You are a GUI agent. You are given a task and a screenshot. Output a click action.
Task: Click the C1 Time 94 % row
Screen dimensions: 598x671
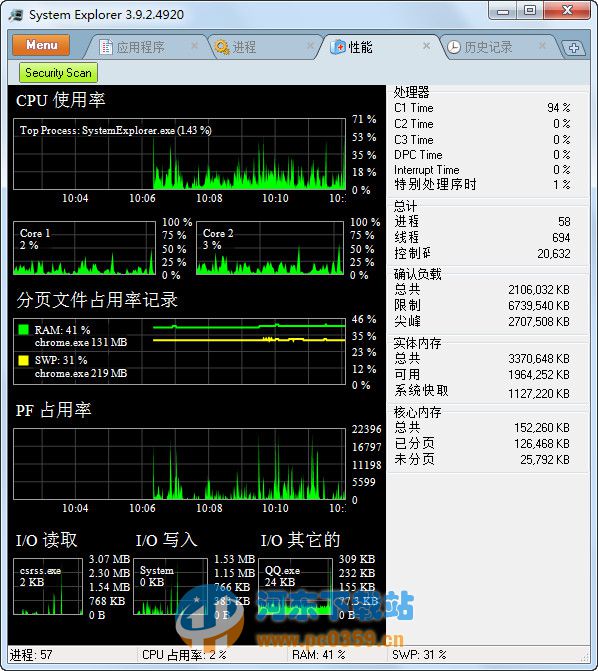482,108
